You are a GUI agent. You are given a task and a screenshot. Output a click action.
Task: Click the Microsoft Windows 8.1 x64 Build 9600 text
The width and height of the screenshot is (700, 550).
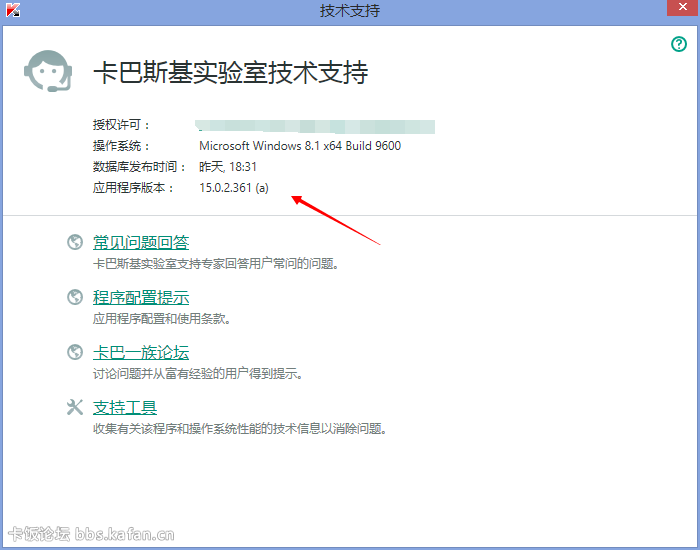coord(300,146)
